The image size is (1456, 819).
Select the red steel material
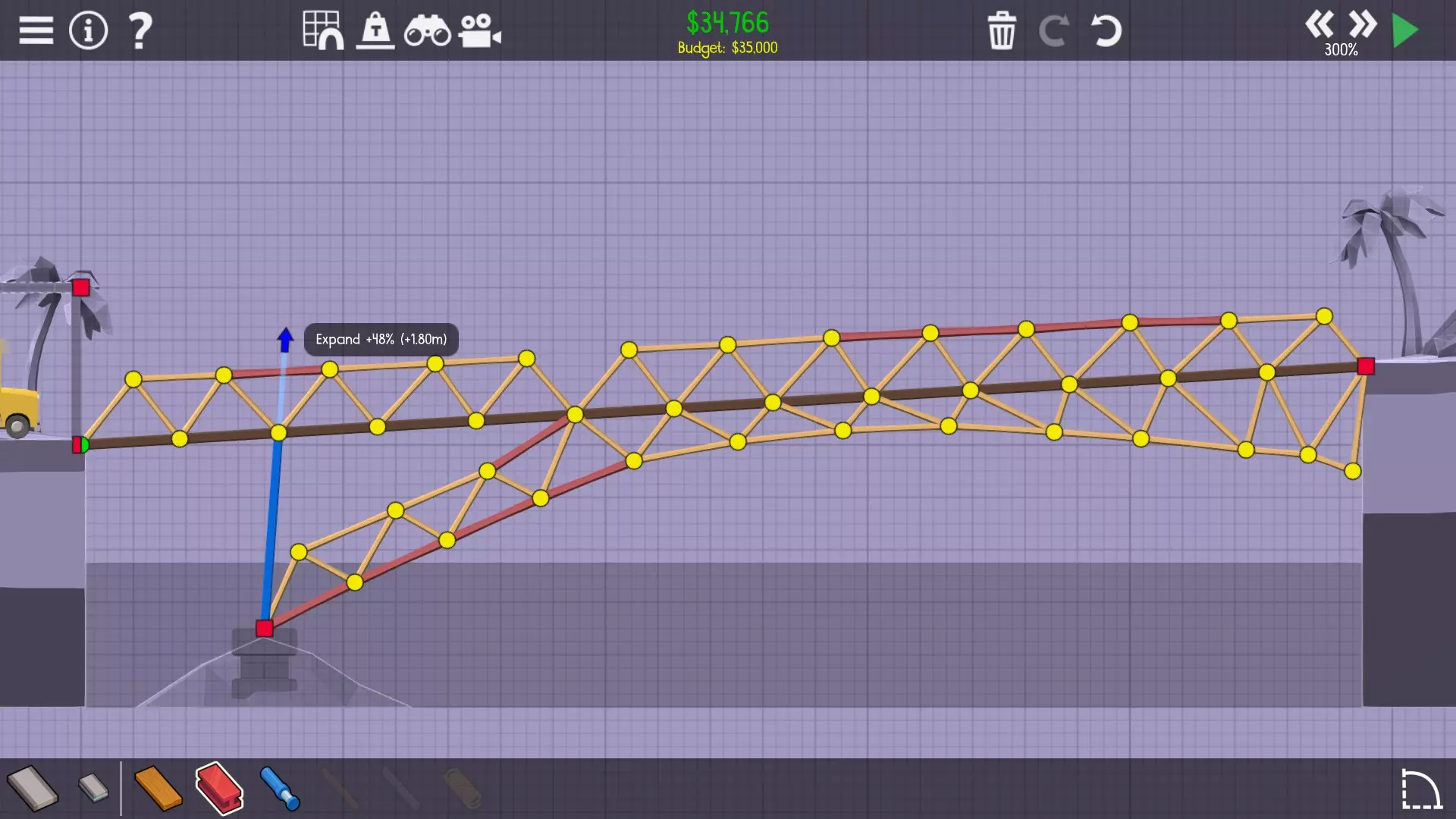219,789
